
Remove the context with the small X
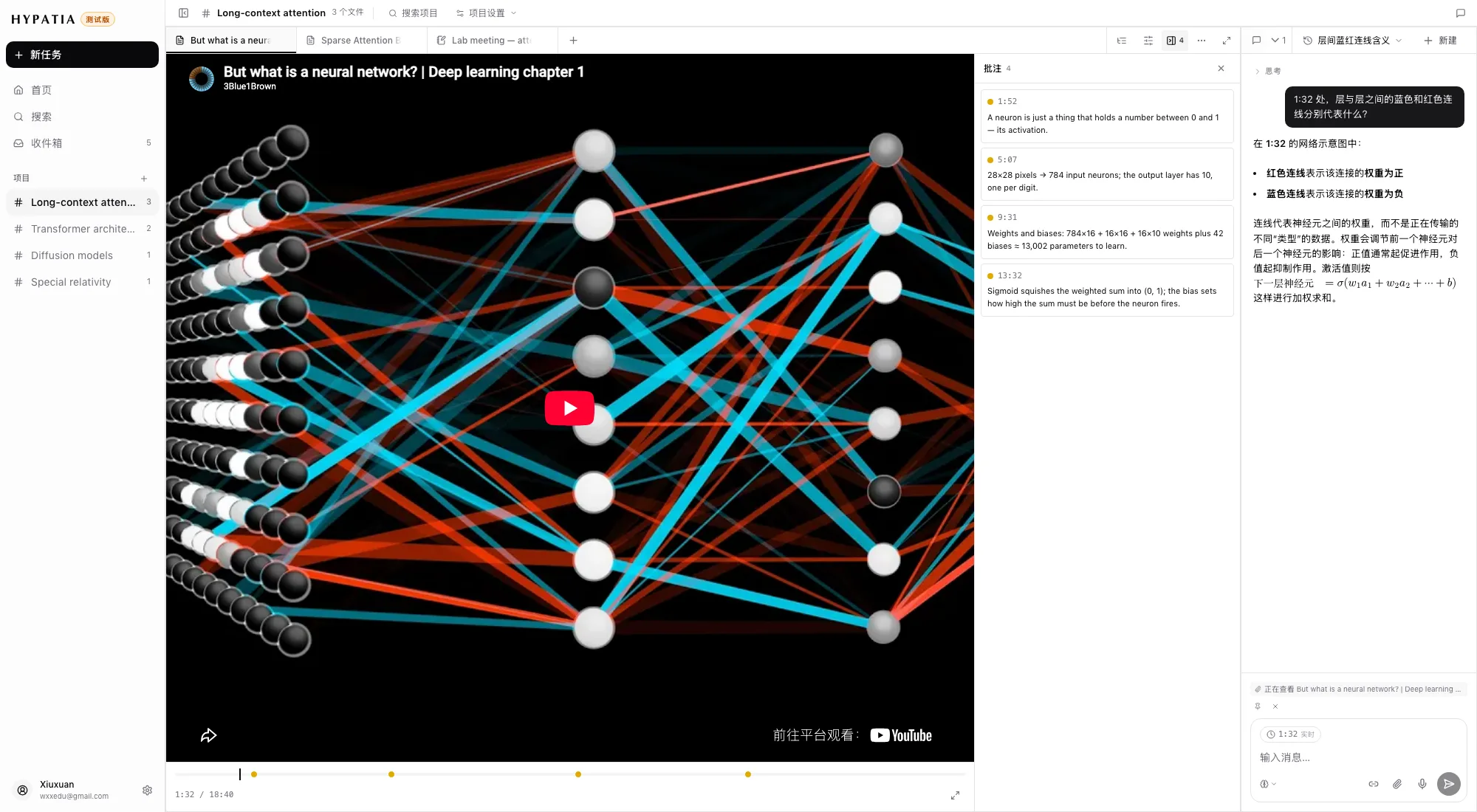1275,706
